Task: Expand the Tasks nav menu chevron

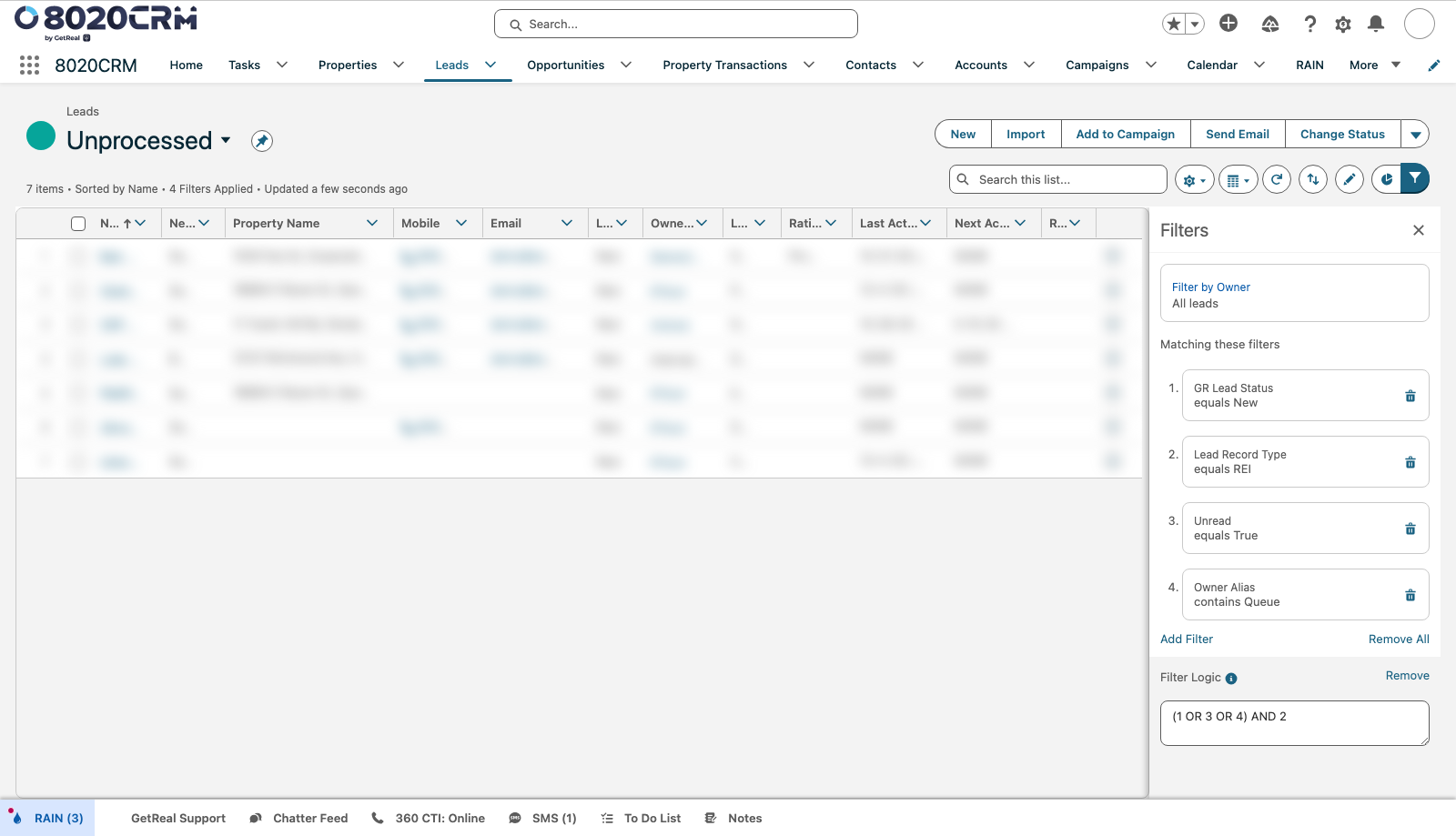Action: pyautogui.click(x=282, y=65)
